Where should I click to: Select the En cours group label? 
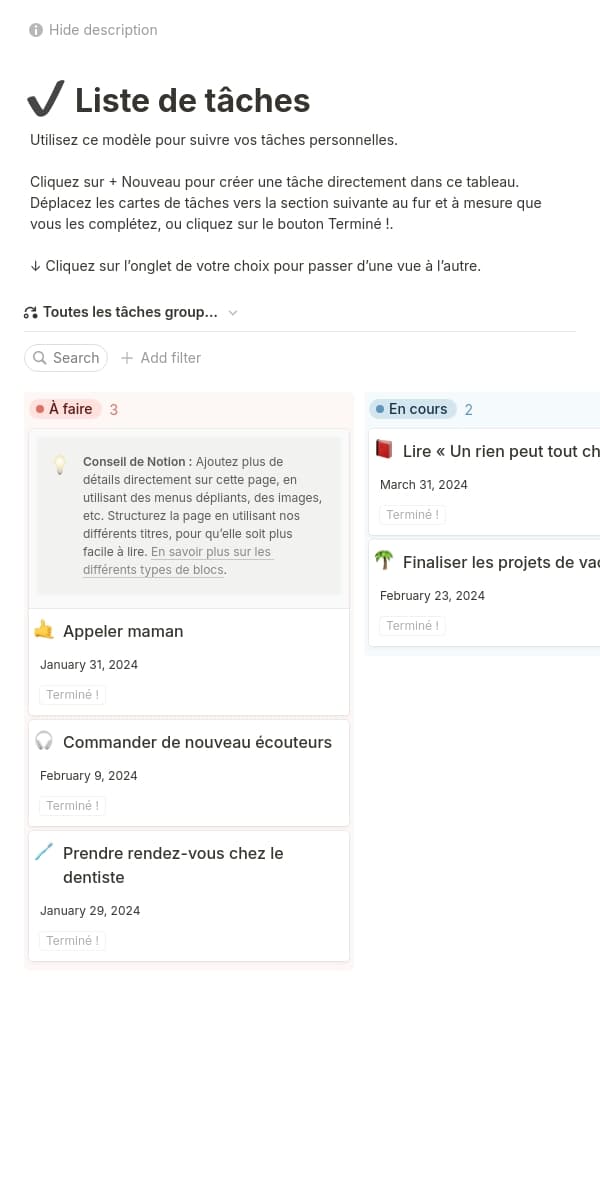413,409
